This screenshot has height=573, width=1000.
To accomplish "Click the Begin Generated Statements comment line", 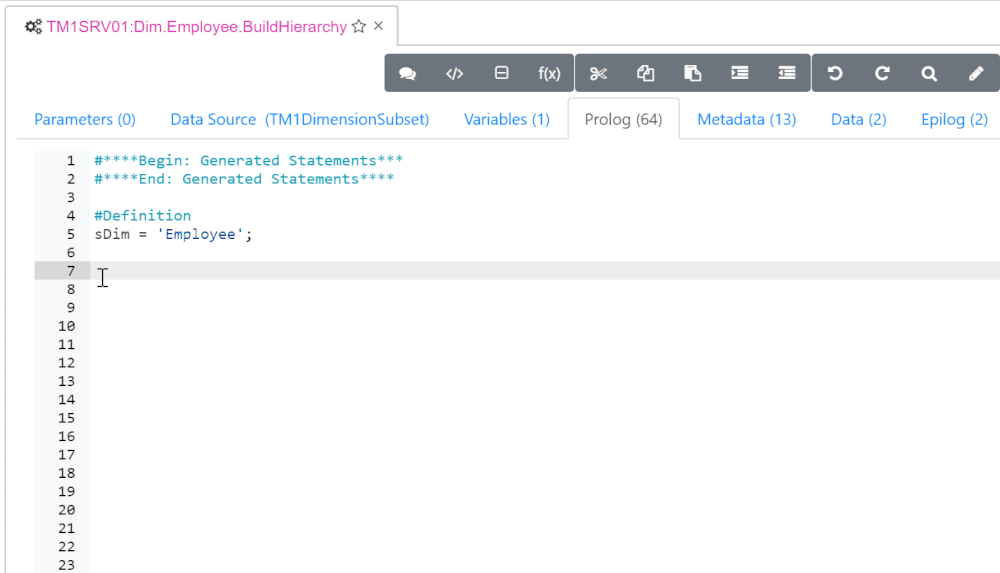I will click(x=249, y=160).
